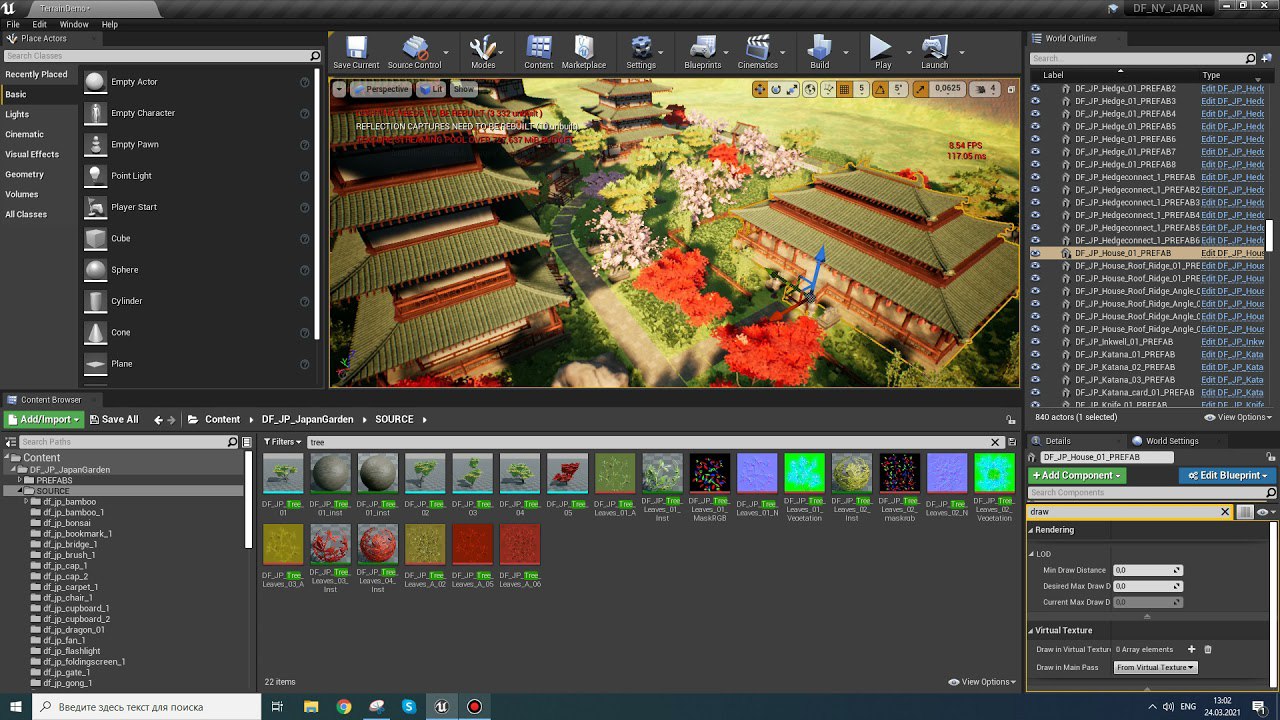
Task: Click the Source Control icon
Action: [x=414, y=49]
